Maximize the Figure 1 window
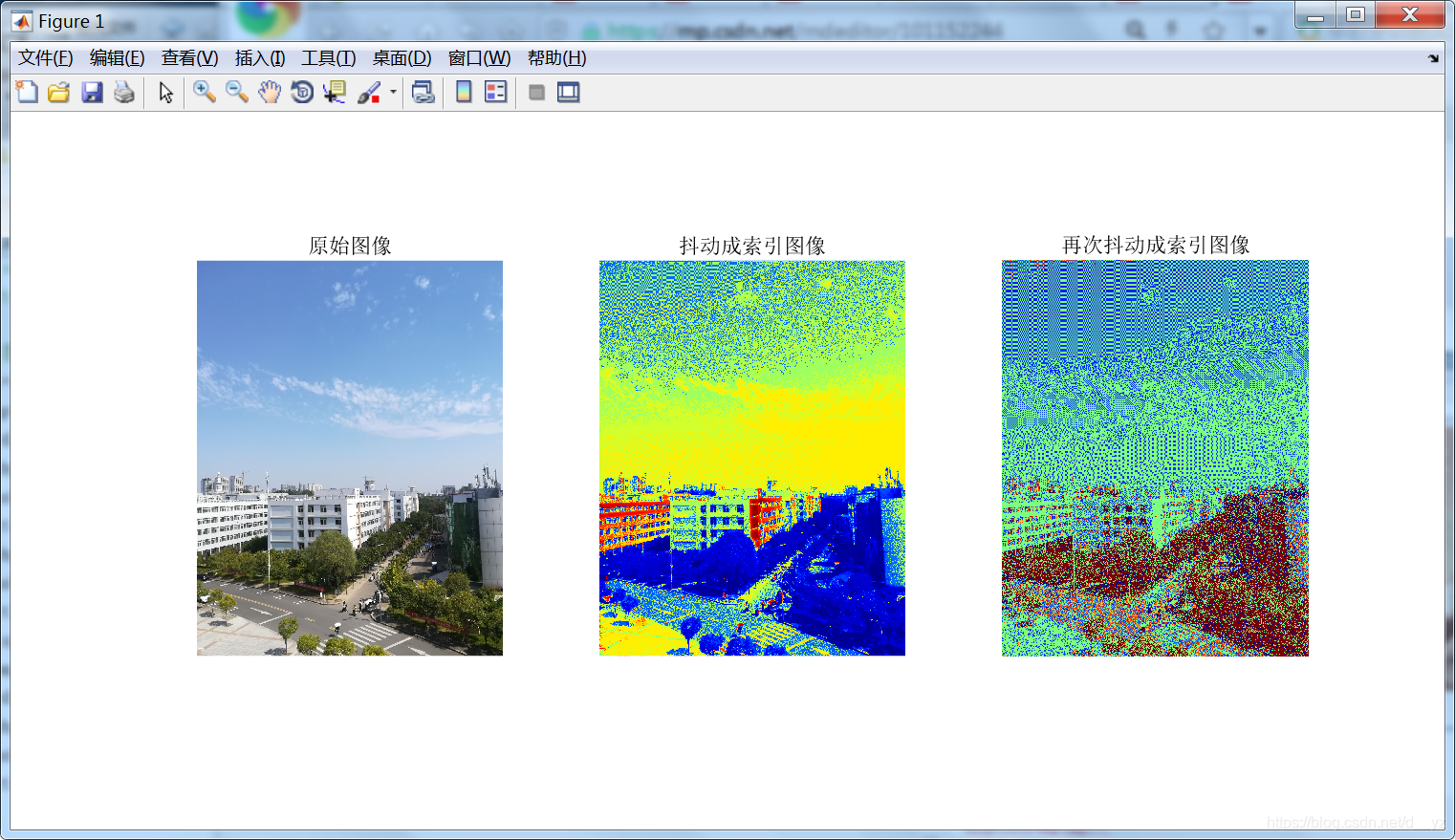1455x840 pixels. (x=1356, y=15)
